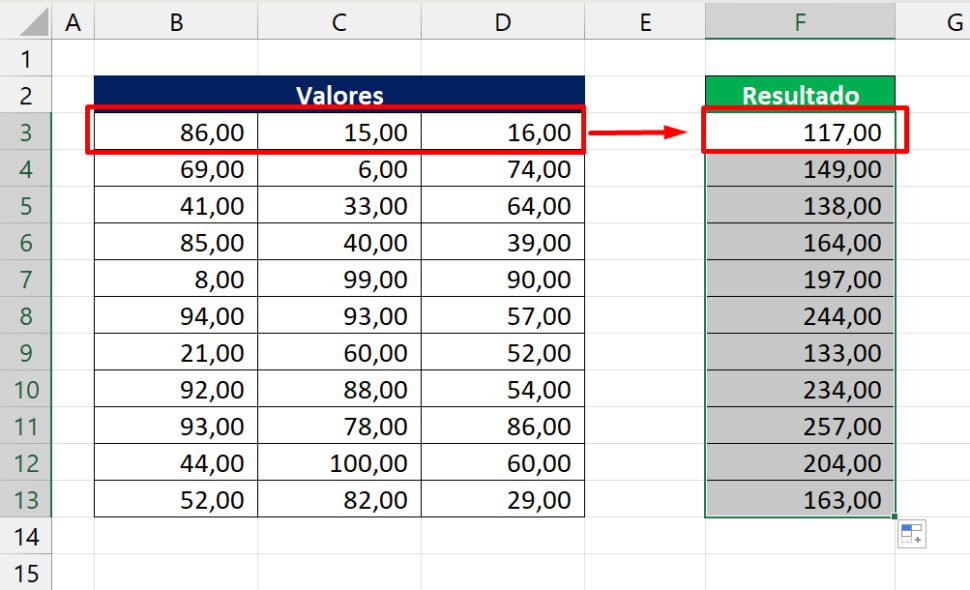970x590 pixels.
Task: Click the green Resultado header cell
Action: click(x=800, y=95)
